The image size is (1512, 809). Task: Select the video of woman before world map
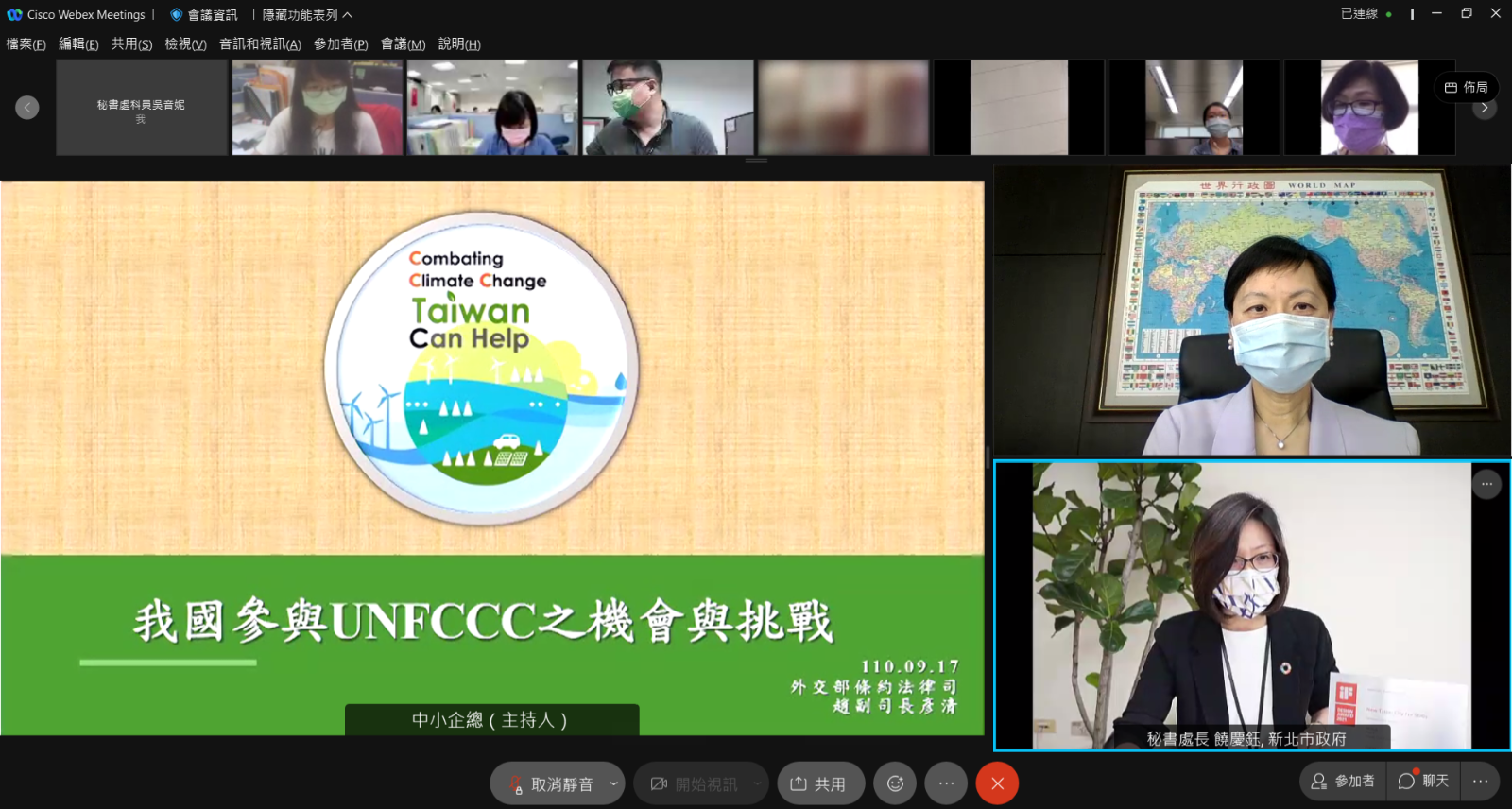point(1252,310)
